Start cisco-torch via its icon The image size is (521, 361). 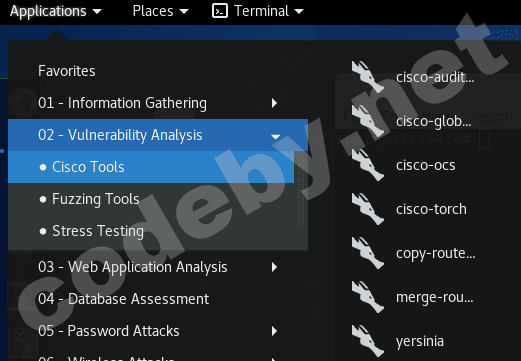[x=367, y=209]
